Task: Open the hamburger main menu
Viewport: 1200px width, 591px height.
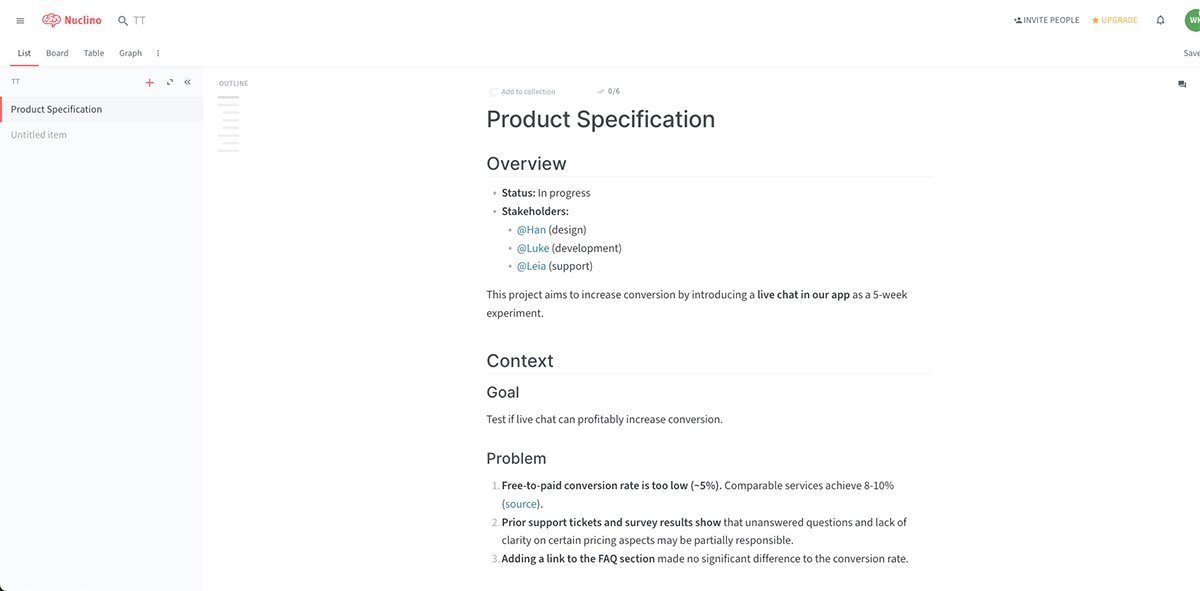Action: coord(20,21)
